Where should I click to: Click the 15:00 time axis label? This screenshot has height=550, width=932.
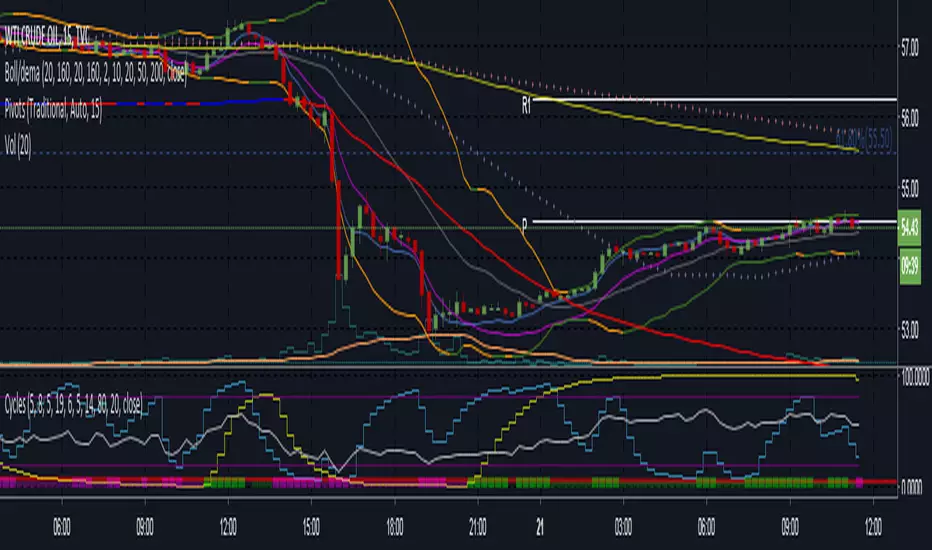point(311,527)
